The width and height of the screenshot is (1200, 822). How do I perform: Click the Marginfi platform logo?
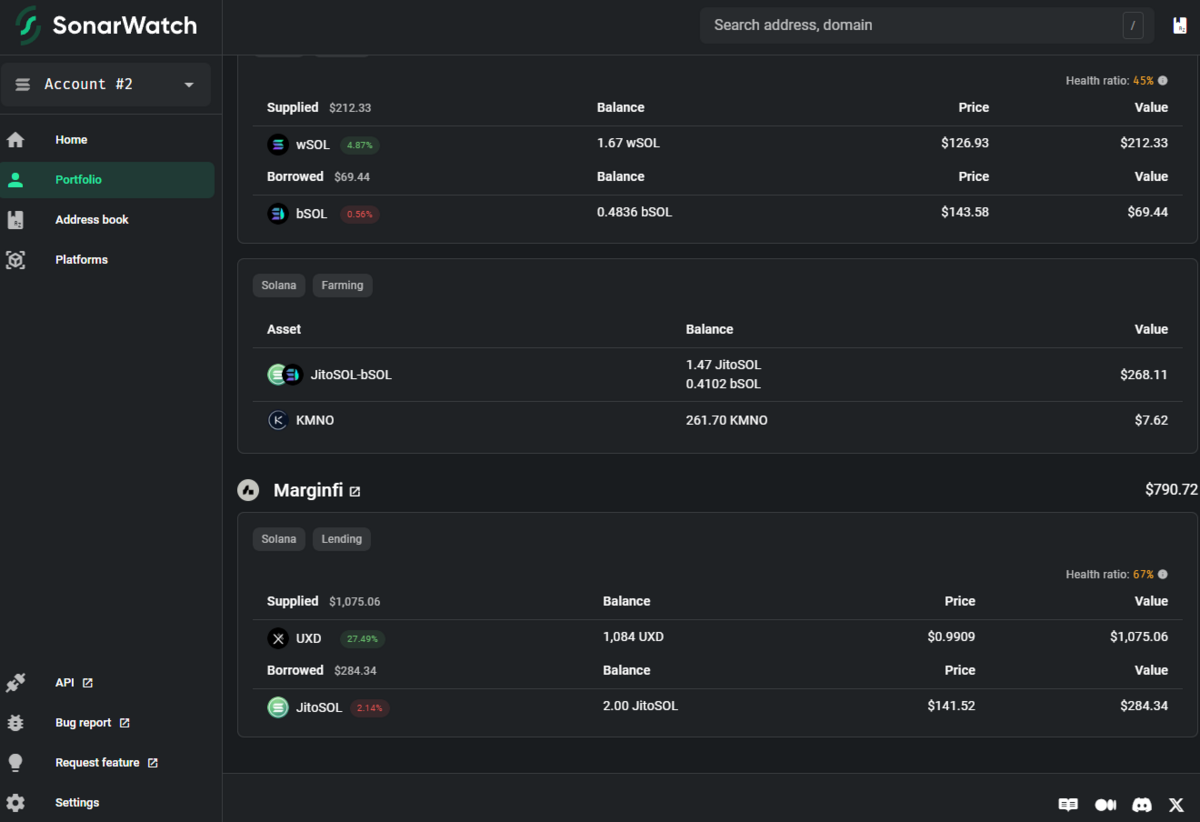coord(248,491)
